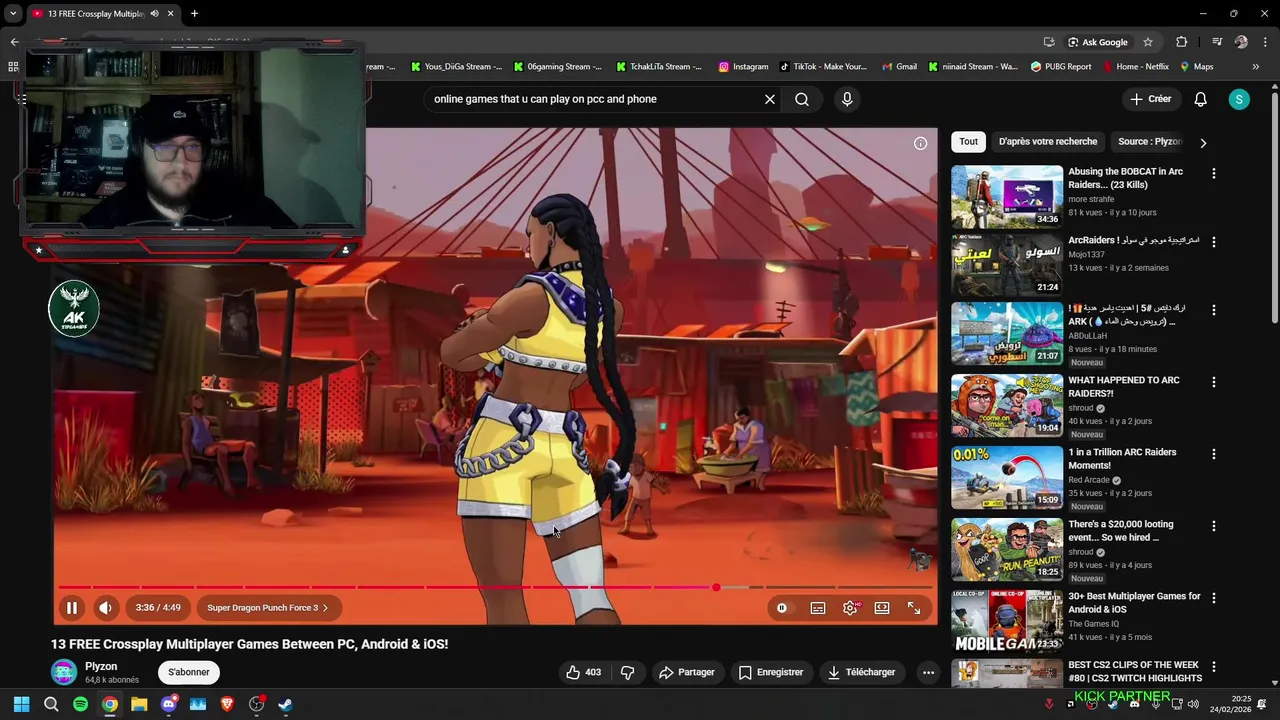Show hidden bookmarks chevron

1255,67
